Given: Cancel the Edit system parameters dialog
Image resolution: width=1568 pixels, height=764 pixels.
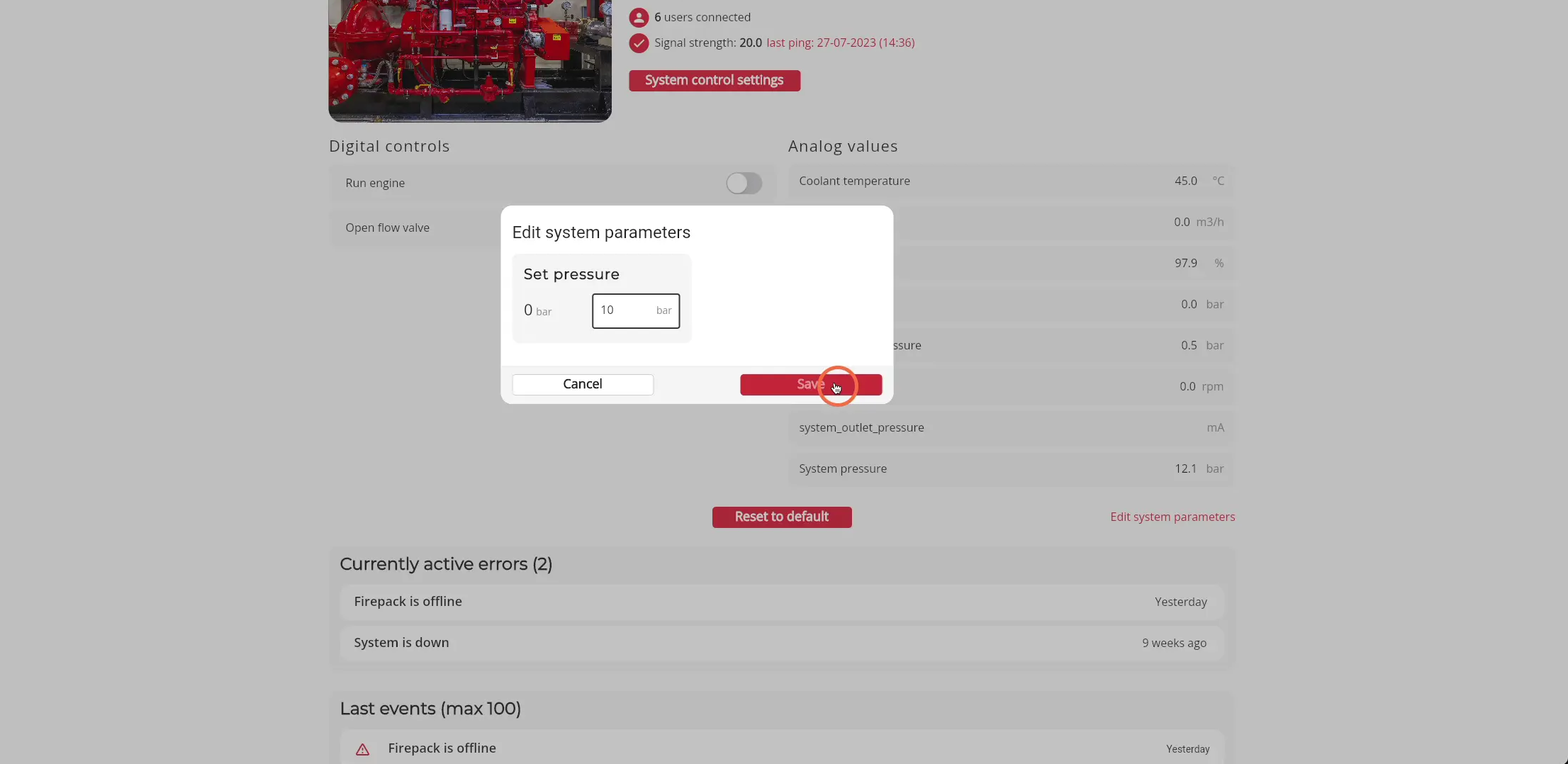Looking at the screenshot, I should point(583,384).
